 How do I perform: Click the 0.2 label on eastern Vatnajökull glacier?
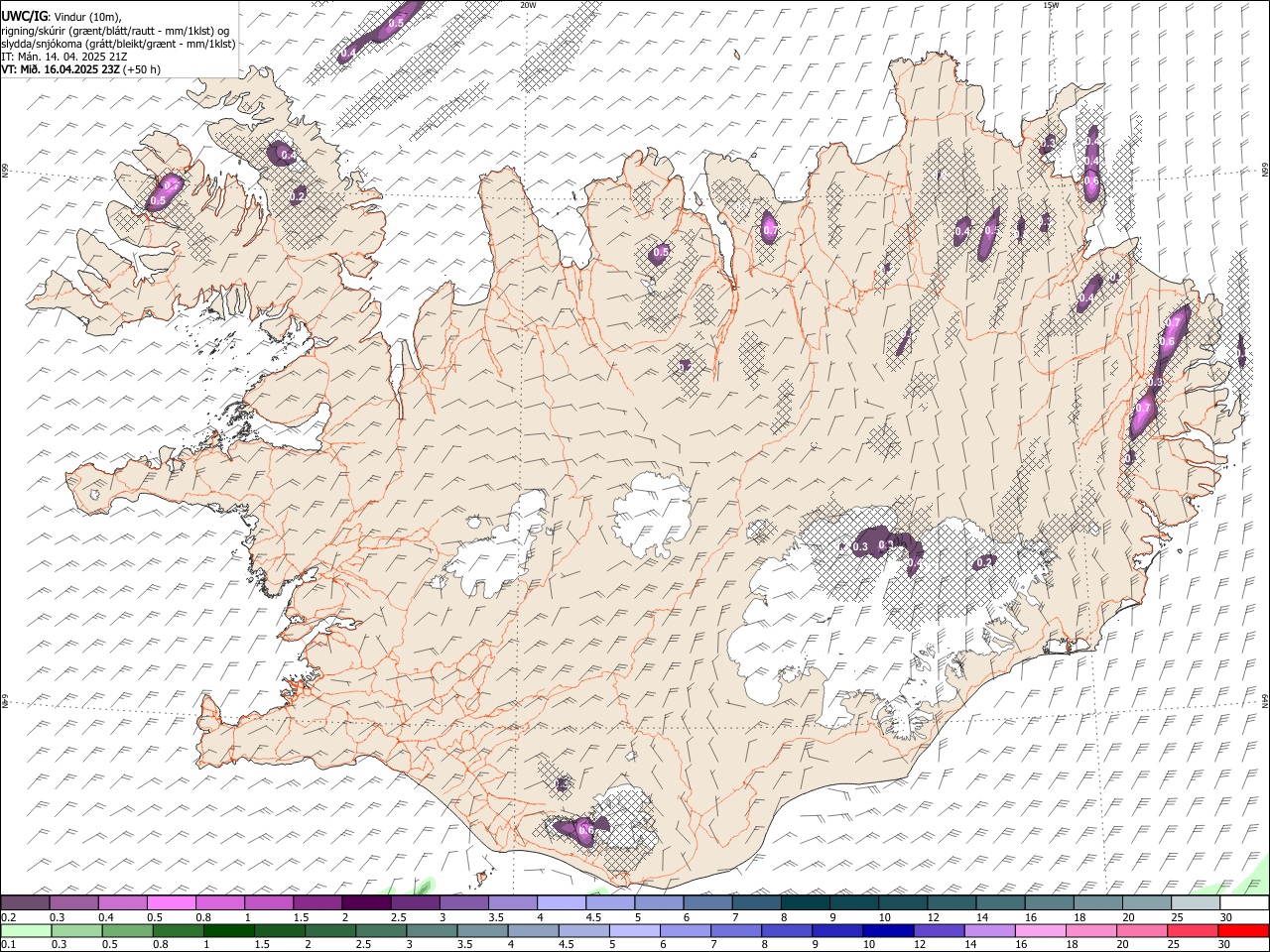984,562
